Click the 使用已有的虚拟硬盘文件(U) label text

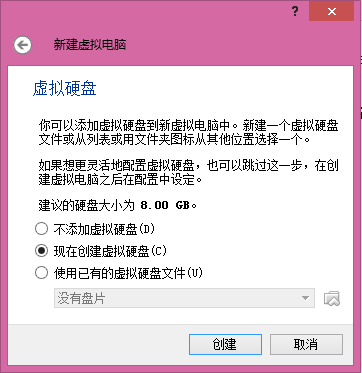pyautogui.click(x=128, y=273)
